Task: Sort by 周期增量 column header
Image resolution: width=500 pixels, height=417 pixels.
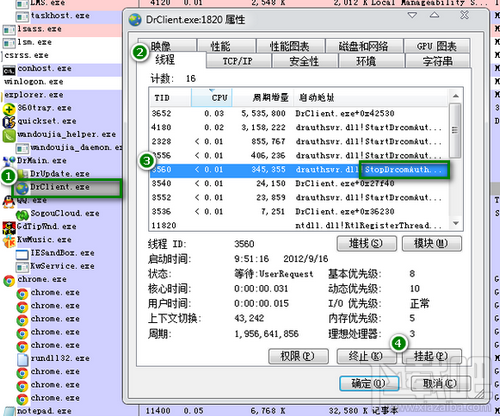Action: 263,98
